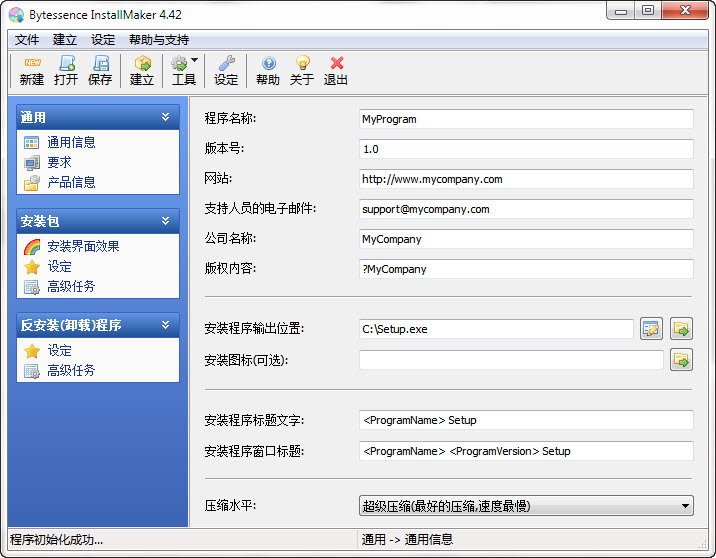Click the 退出 (Exit) red X icon
Image resolution: width=716 pixels, height=558 pixels.
(x=336, y=70)
